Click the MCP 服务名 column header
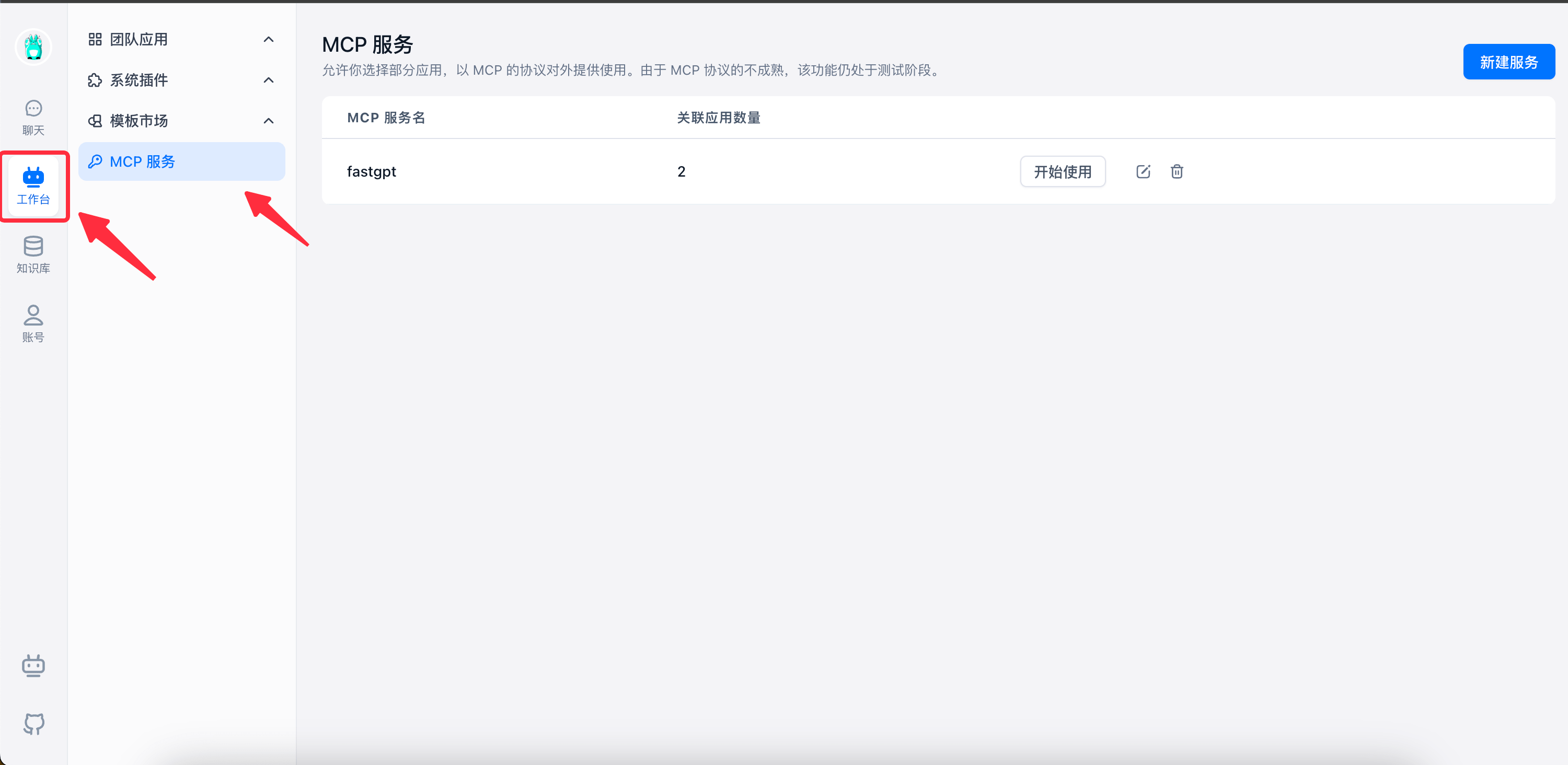The height and width of the screenshot is (765, 1568). point(387,118)
